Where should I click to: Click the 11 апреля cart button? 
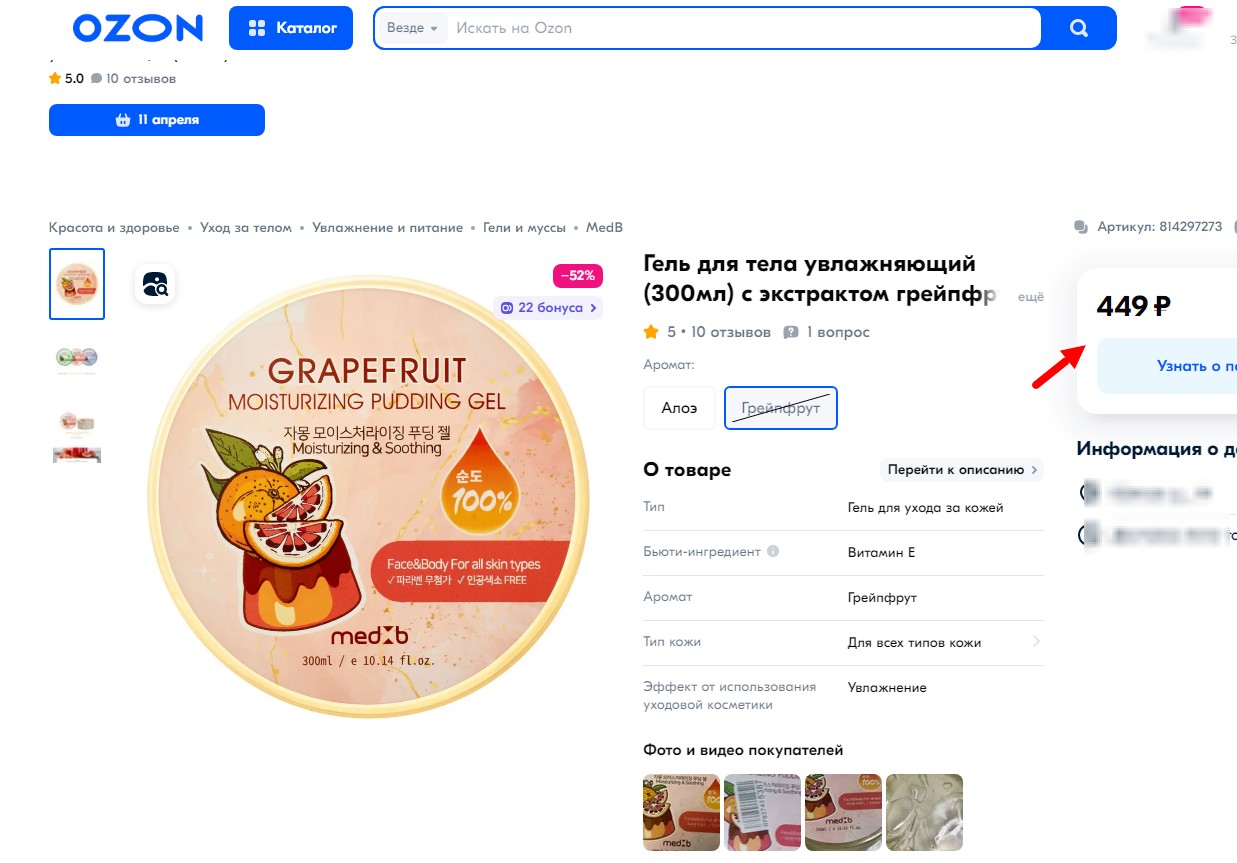tap(157, 120)
